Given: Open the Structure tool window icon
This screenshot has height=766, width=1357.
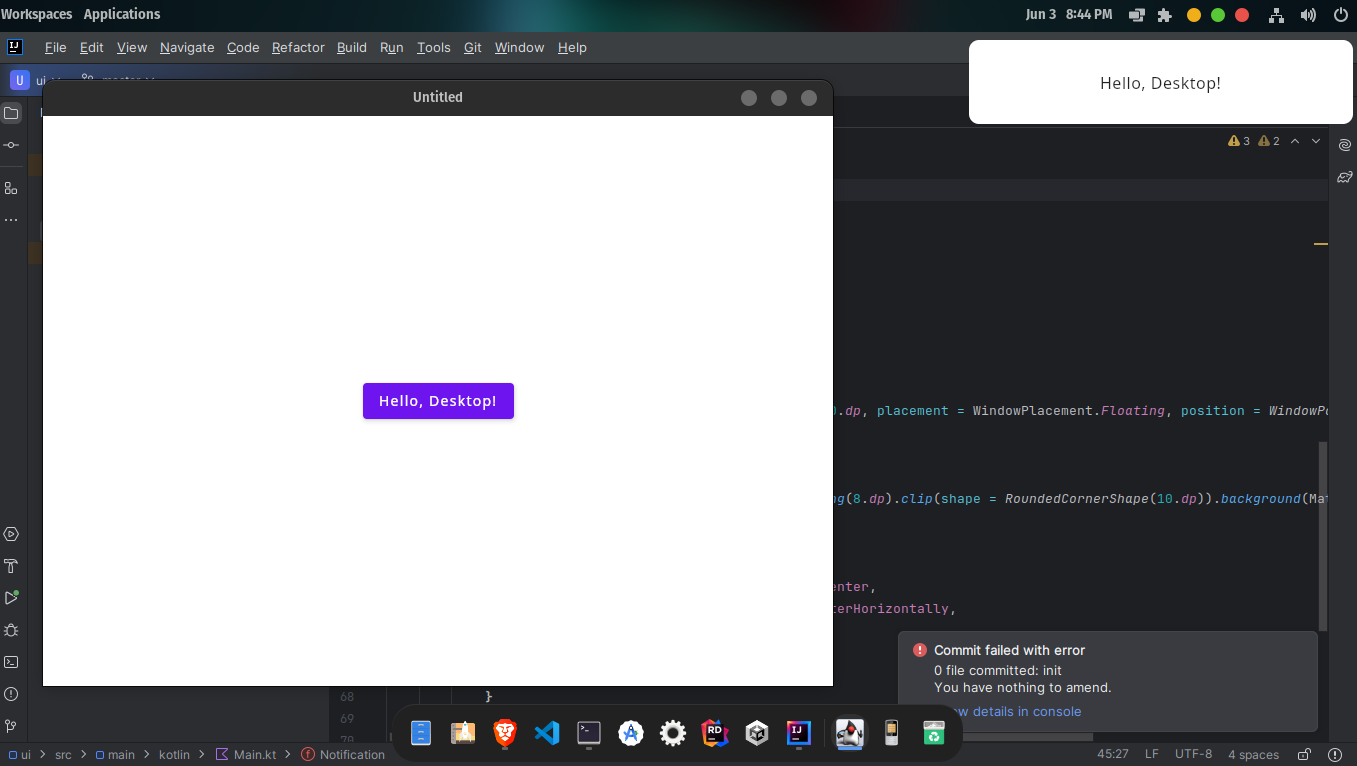Looking at the screenshot, I should coord(11,188).
